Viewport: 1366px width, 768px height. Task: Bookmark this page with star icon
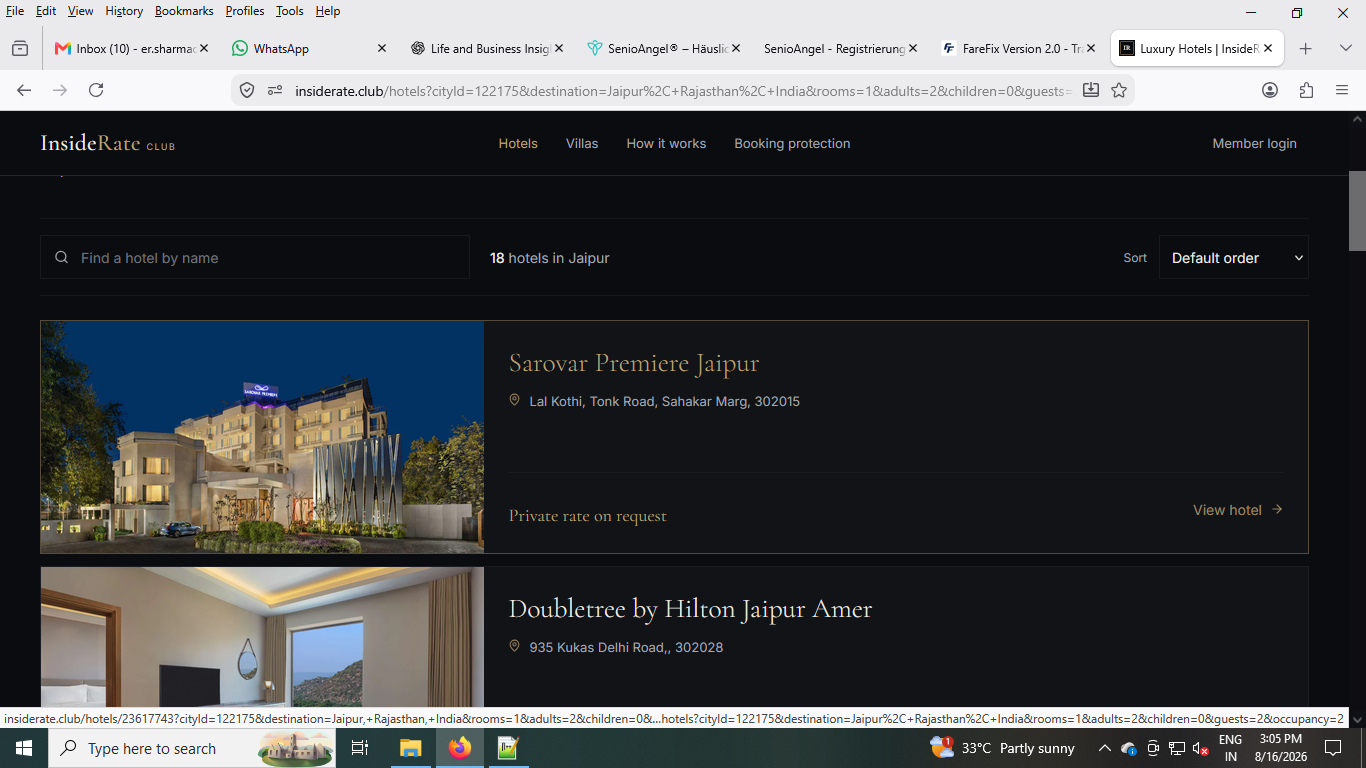(x=1119, y=90)
